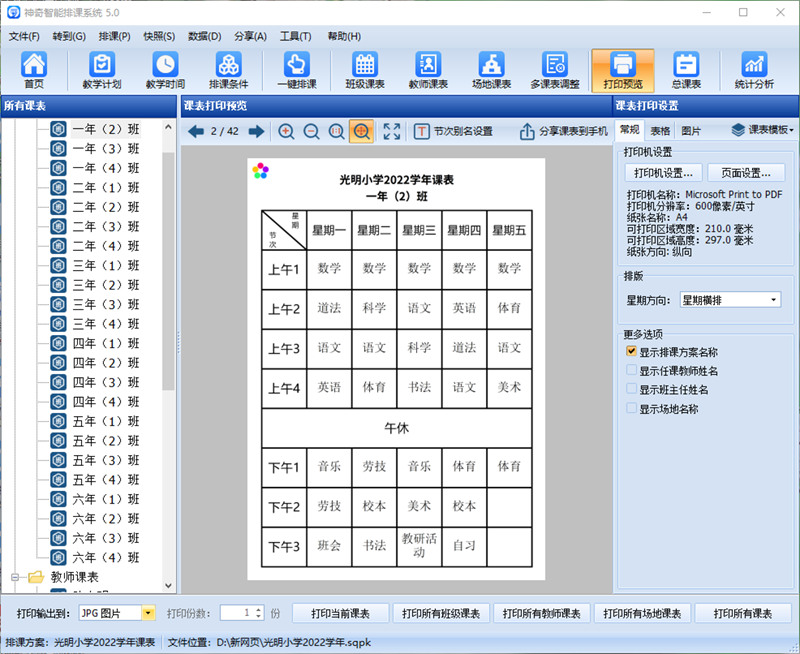Image resolution: width=800 pixels, height=654 pixels.
Task: Click 打印所有班级课表 button
Action: [x=441, y=613]
